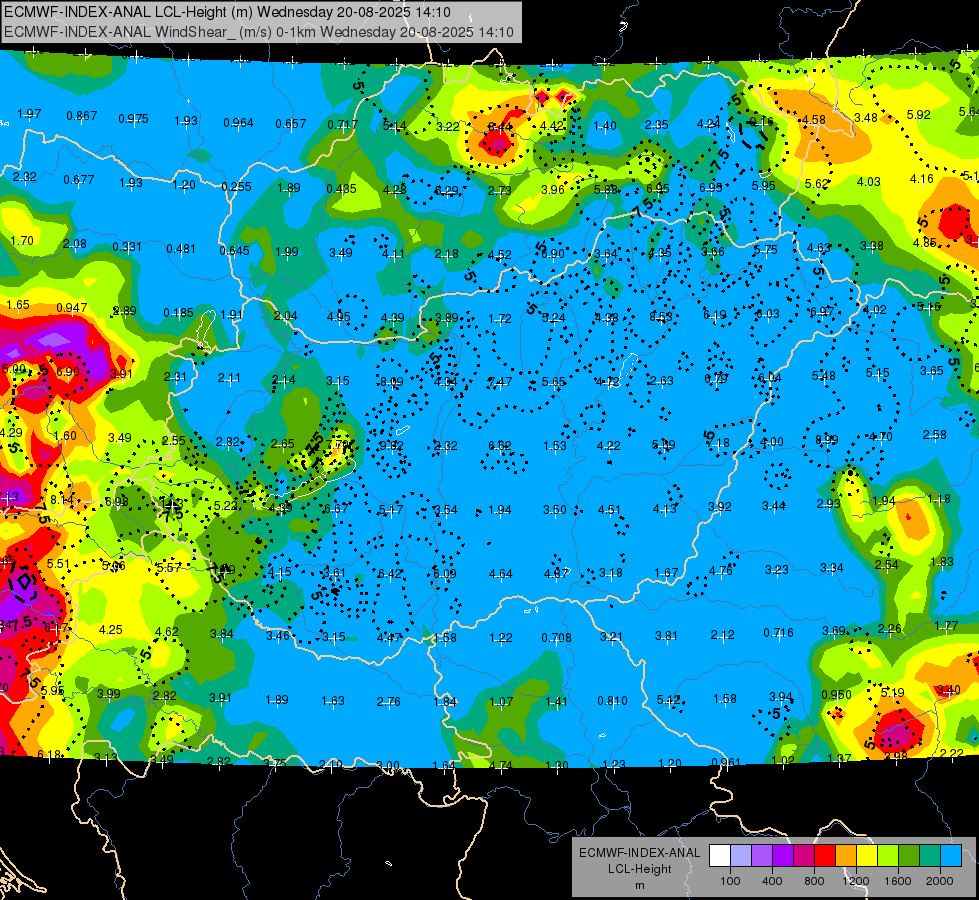This screenshot has width=979, height=900.
Task: Select the grid value 0.716
Action: coord(778,633)
